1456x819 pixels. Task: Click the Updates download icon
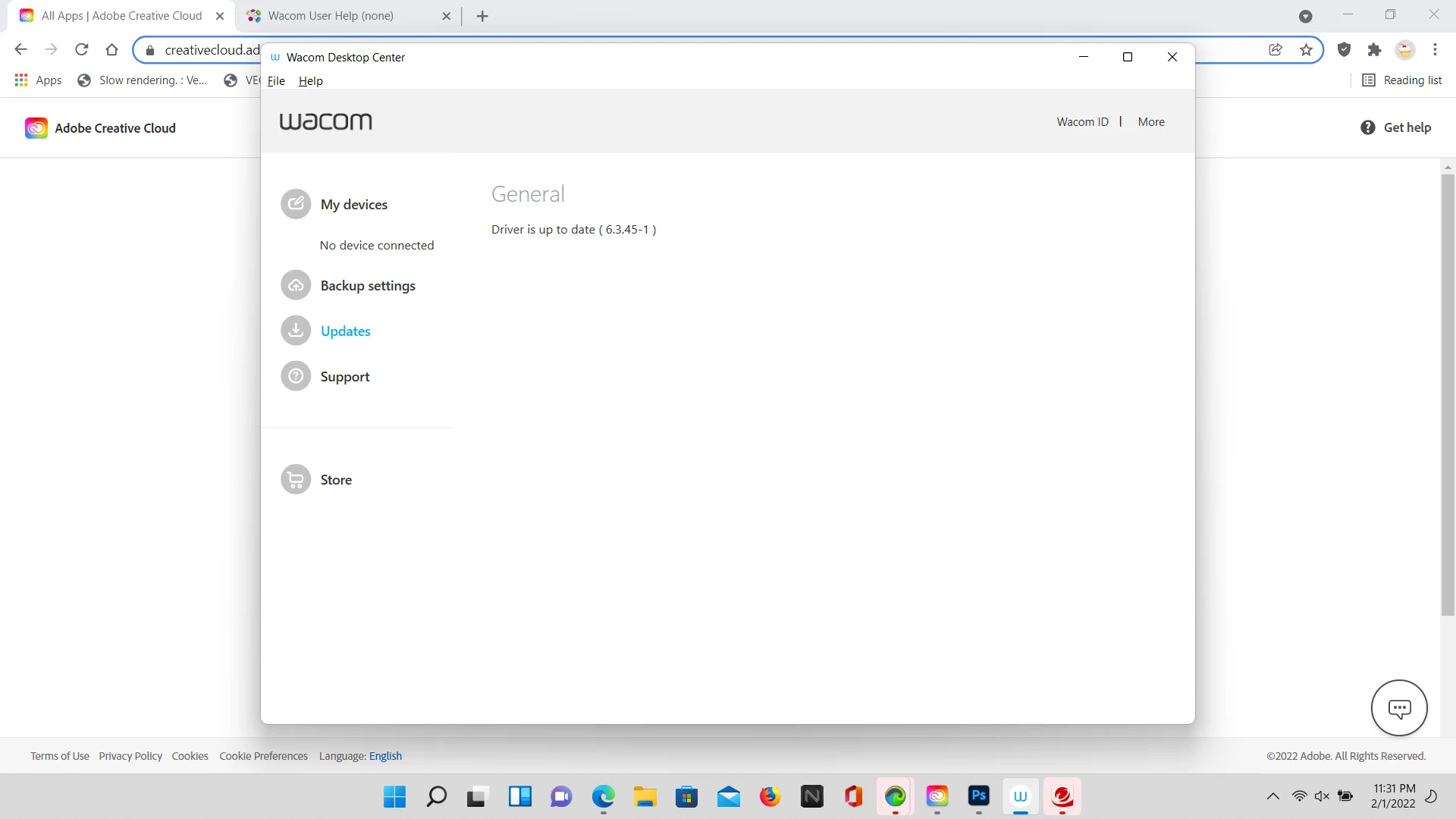tap(296, 331)
